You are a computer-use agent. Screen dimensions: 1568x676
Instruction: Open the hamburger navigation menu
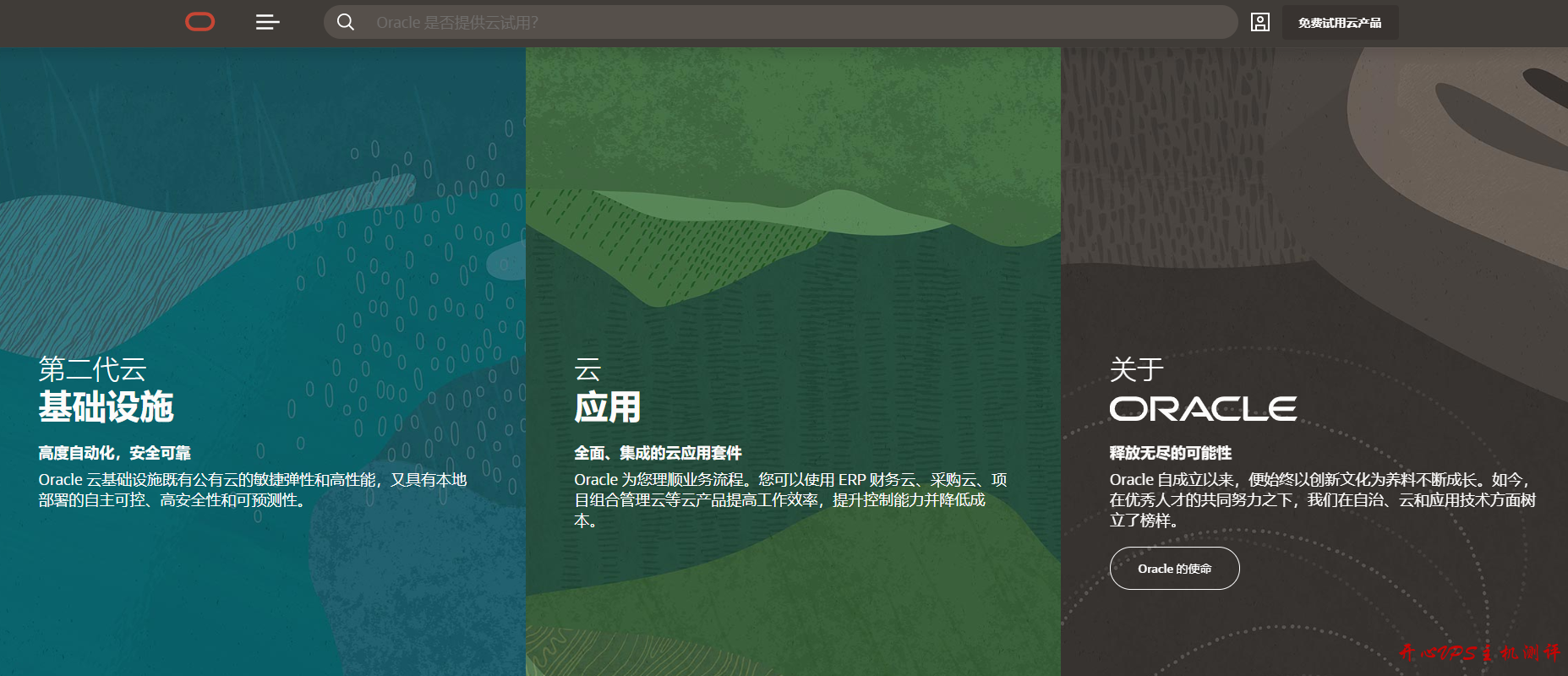(x=267, y=22)
